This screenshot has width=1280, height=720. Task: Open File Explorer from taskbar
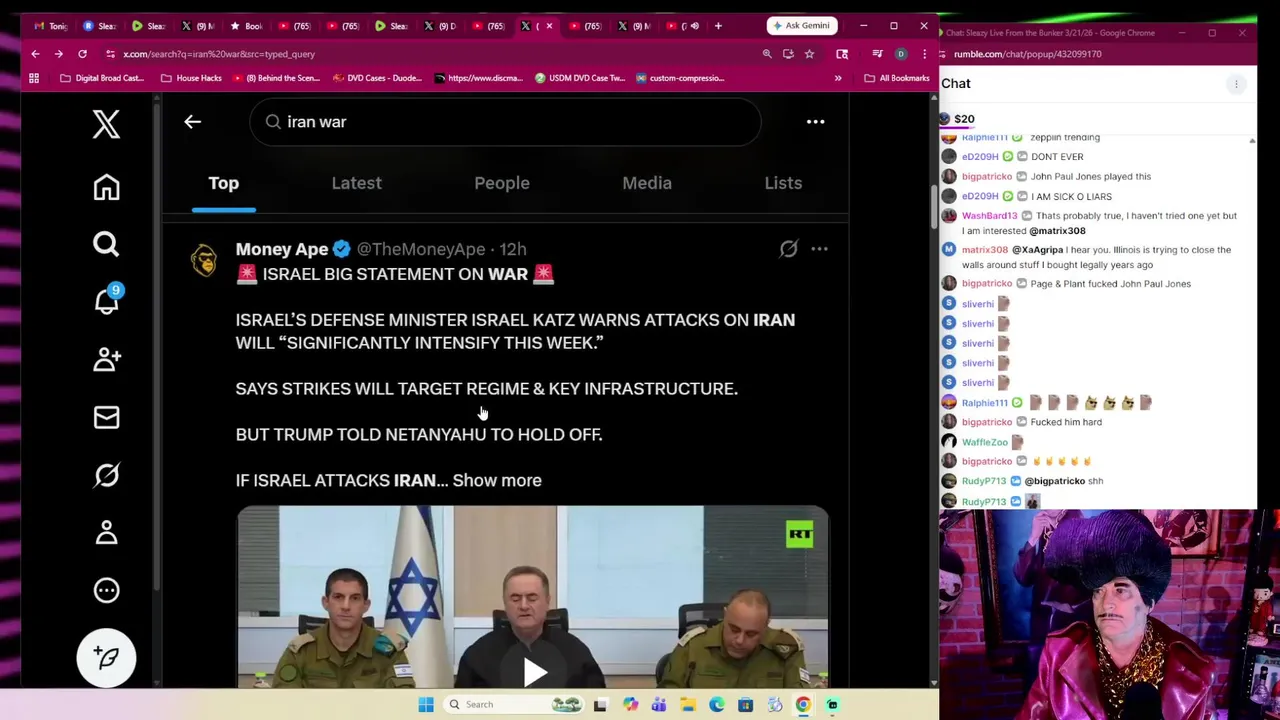[688, 705]
